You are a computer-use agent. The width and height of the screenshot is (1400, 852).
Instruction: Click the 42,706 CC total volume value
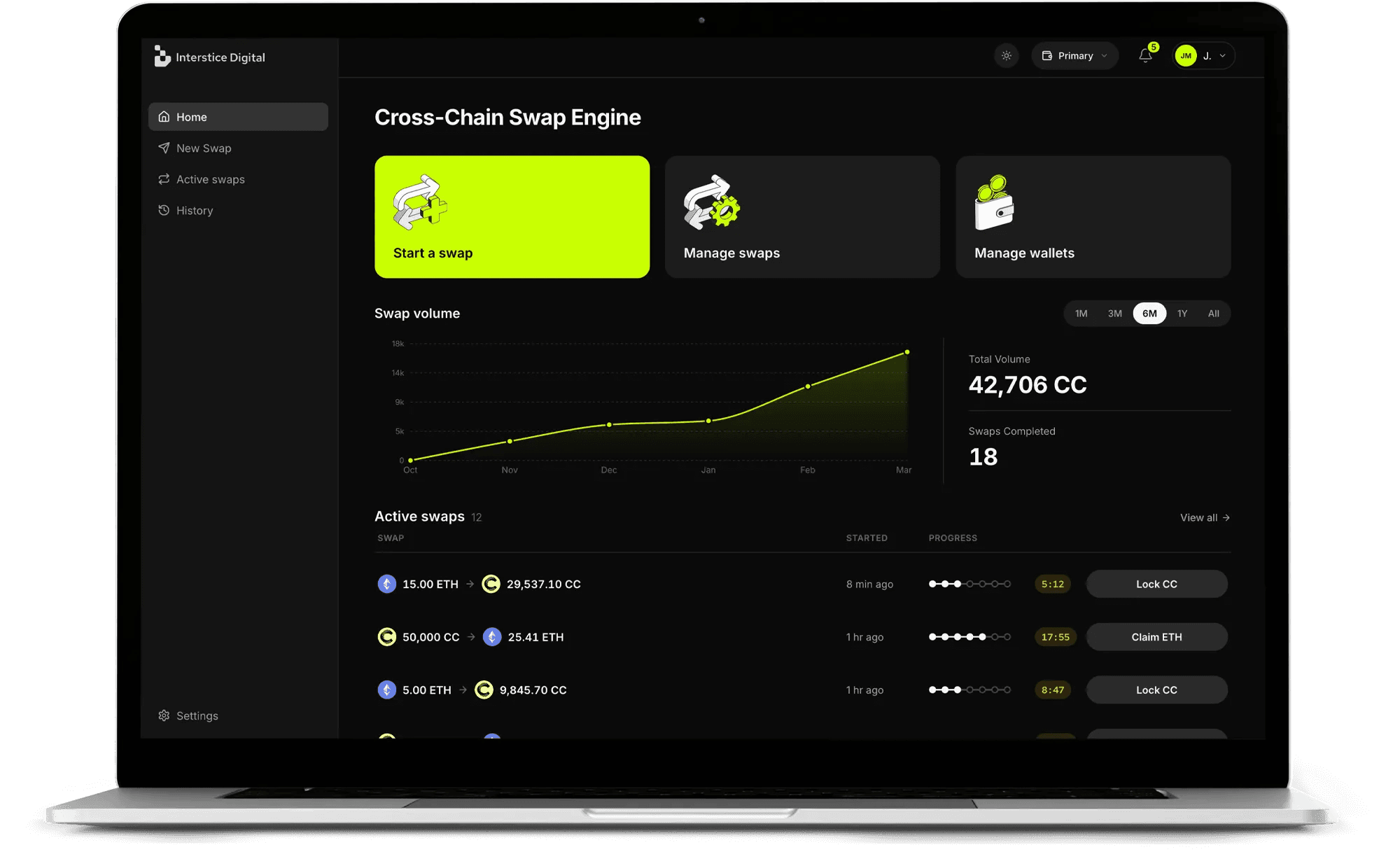(x=1028, y=385)
